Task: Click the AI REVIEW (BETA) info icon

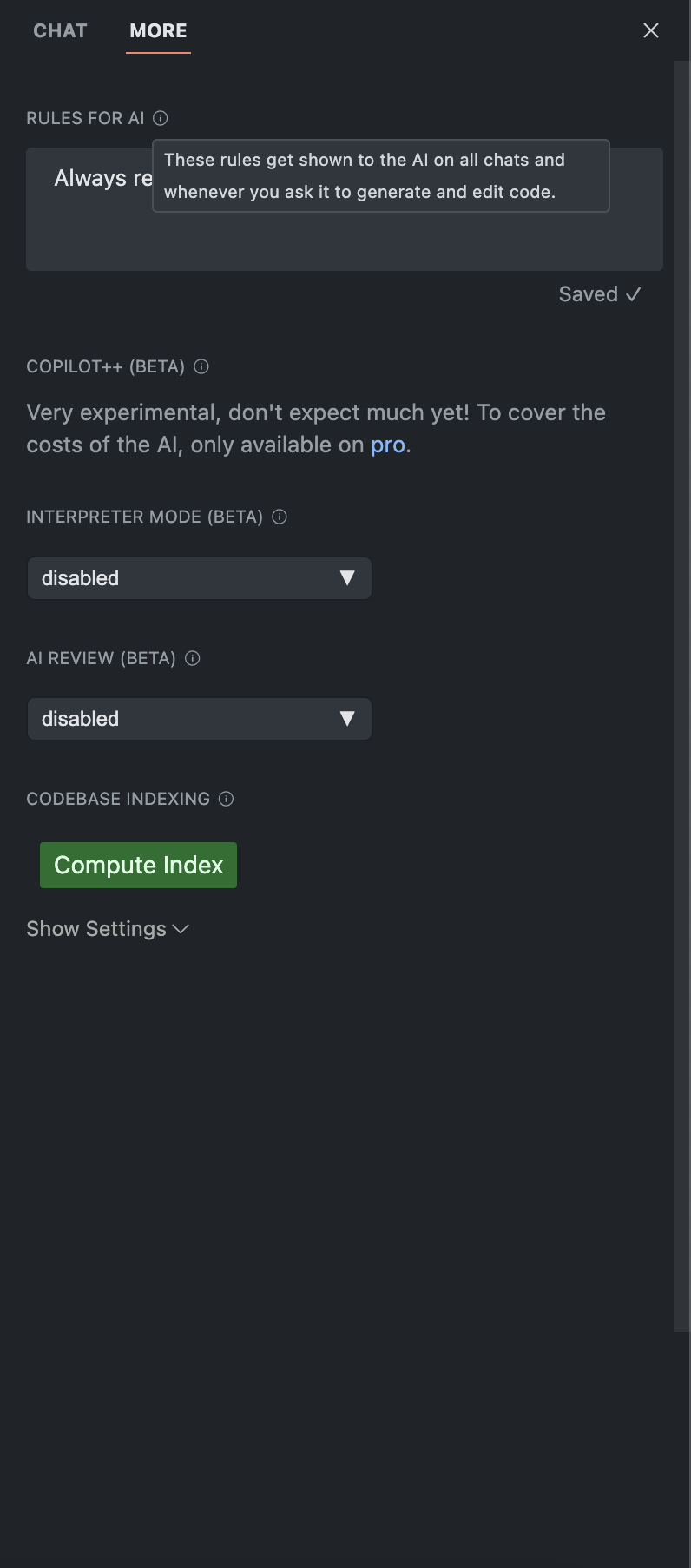Action: click(x=193, y=658)
